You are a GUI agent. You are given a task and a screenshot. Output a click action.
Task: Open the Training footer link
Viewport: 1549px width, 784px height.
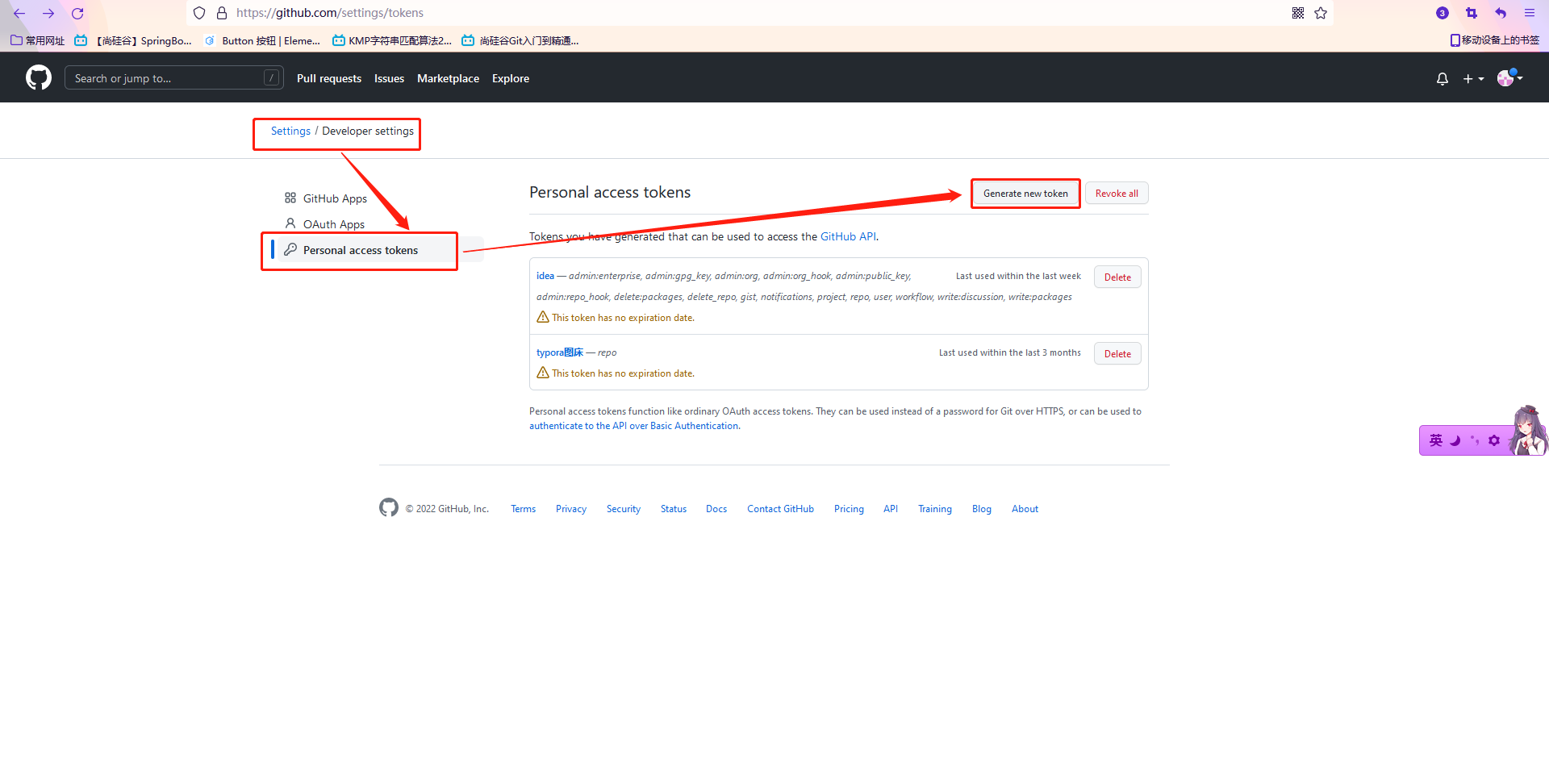pyautogui.click(x=935, y=509)
